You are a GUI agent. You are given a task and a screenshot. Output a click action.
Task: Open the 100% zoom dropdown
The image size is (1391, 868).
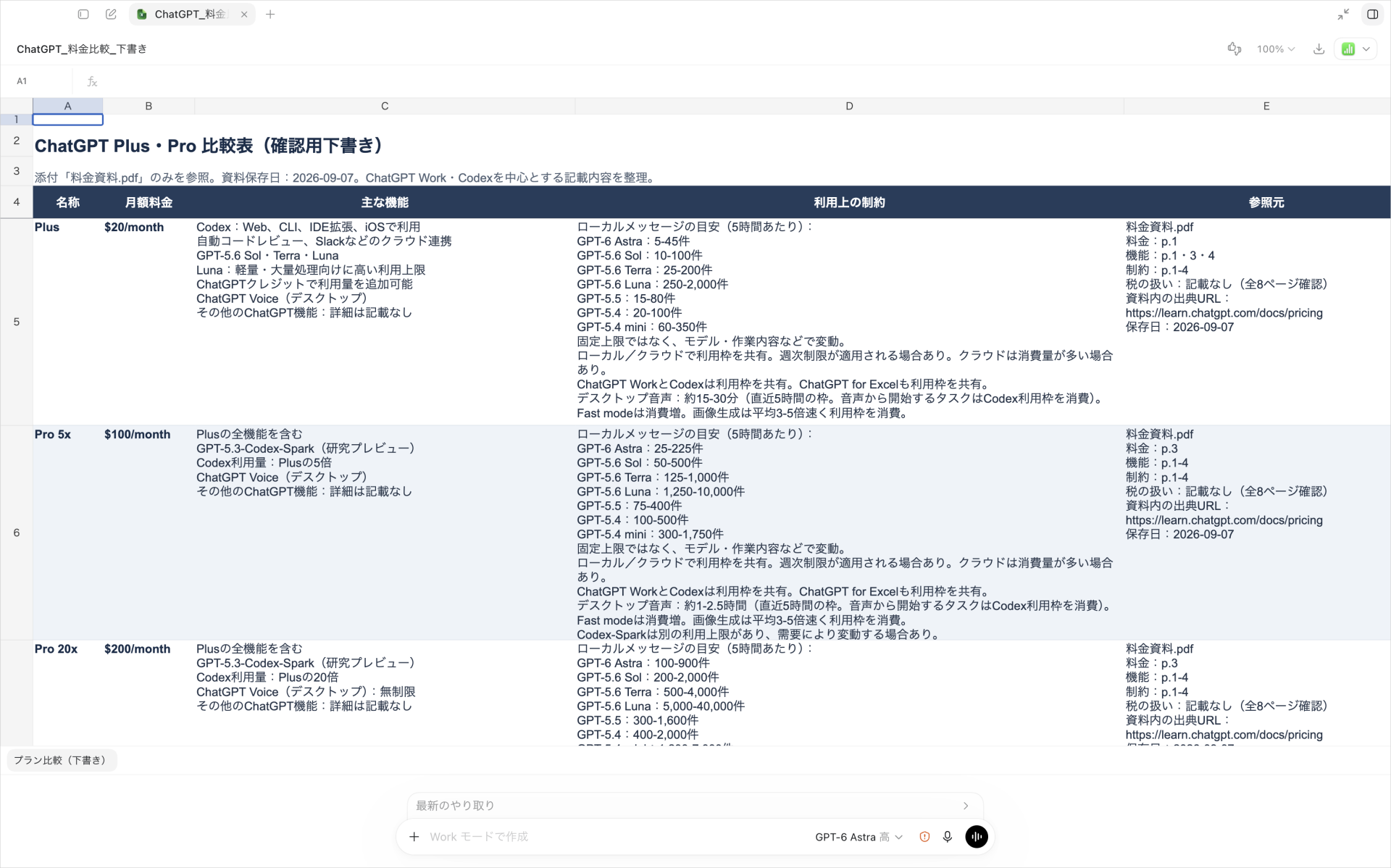tap(1275, 49)
